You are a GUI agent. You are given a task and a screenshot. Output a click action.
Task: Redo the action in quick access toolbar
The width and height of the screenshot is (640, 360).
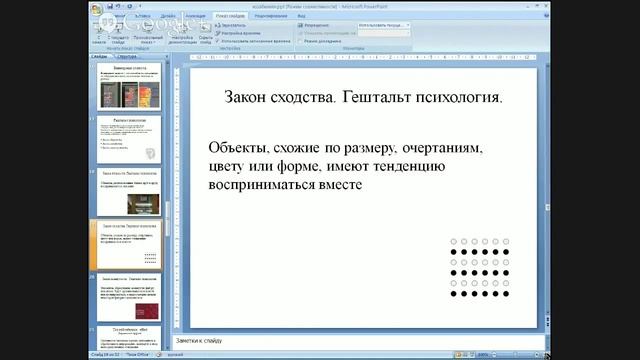pos(130,6)
